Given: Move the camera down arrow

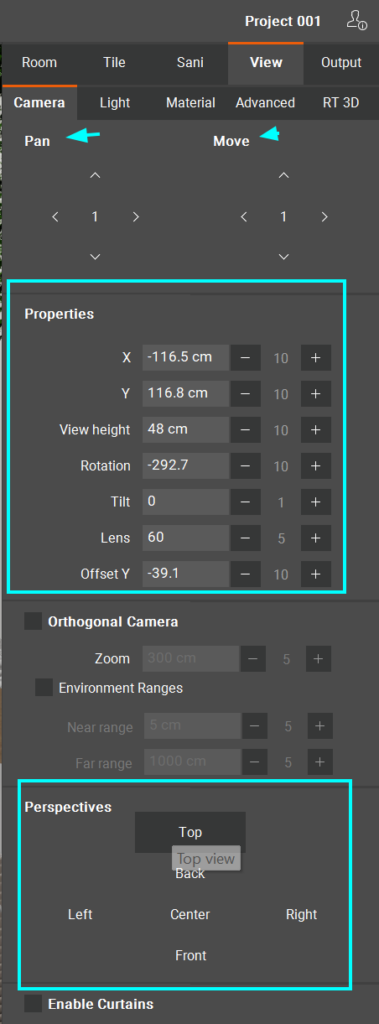Looking at the screenshot, I should [x=284, y=257].
